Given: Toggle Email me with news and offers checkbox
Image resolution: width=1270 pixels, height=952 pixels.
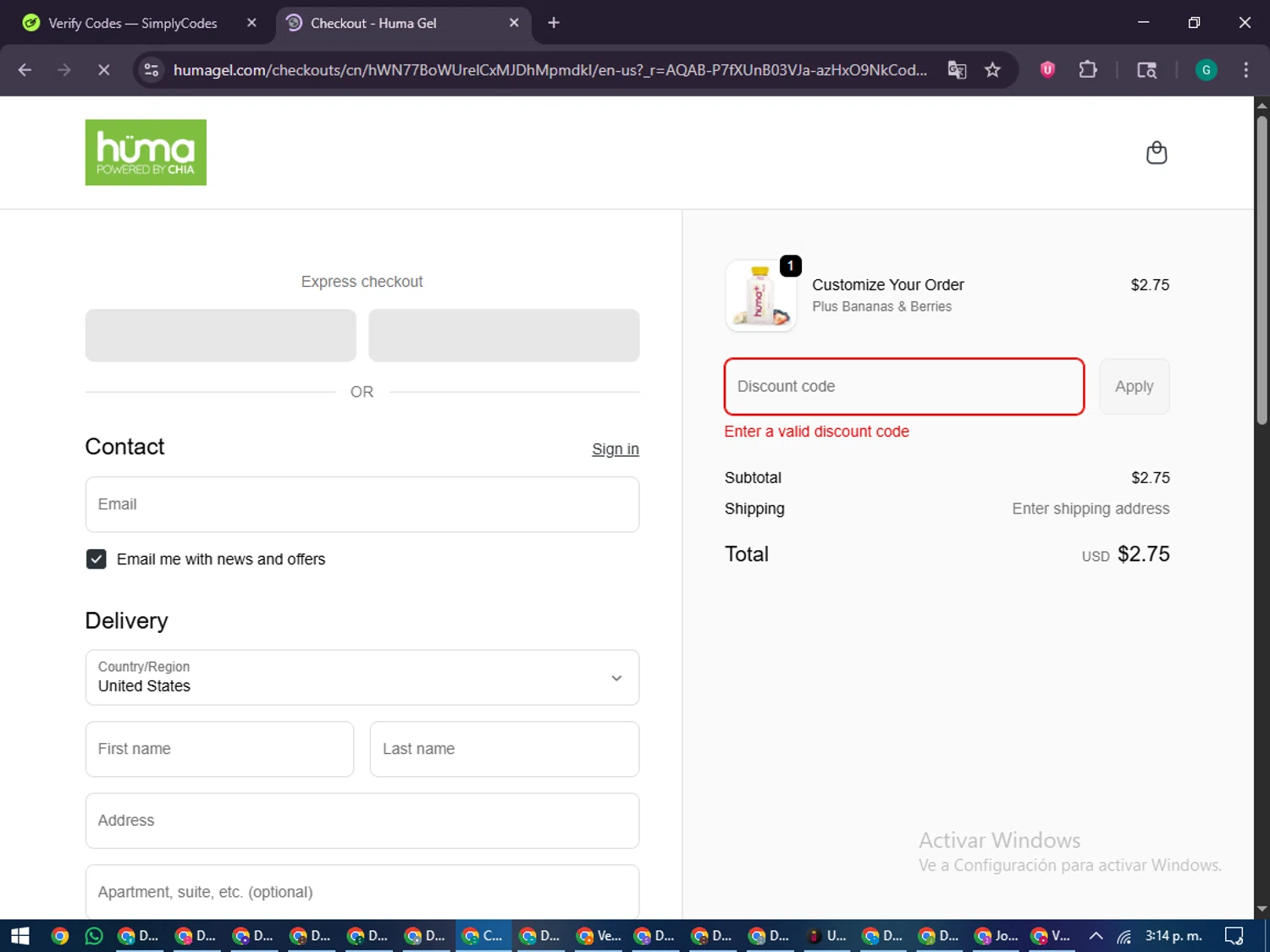Looking at the screenshot, I should point(97,559).
